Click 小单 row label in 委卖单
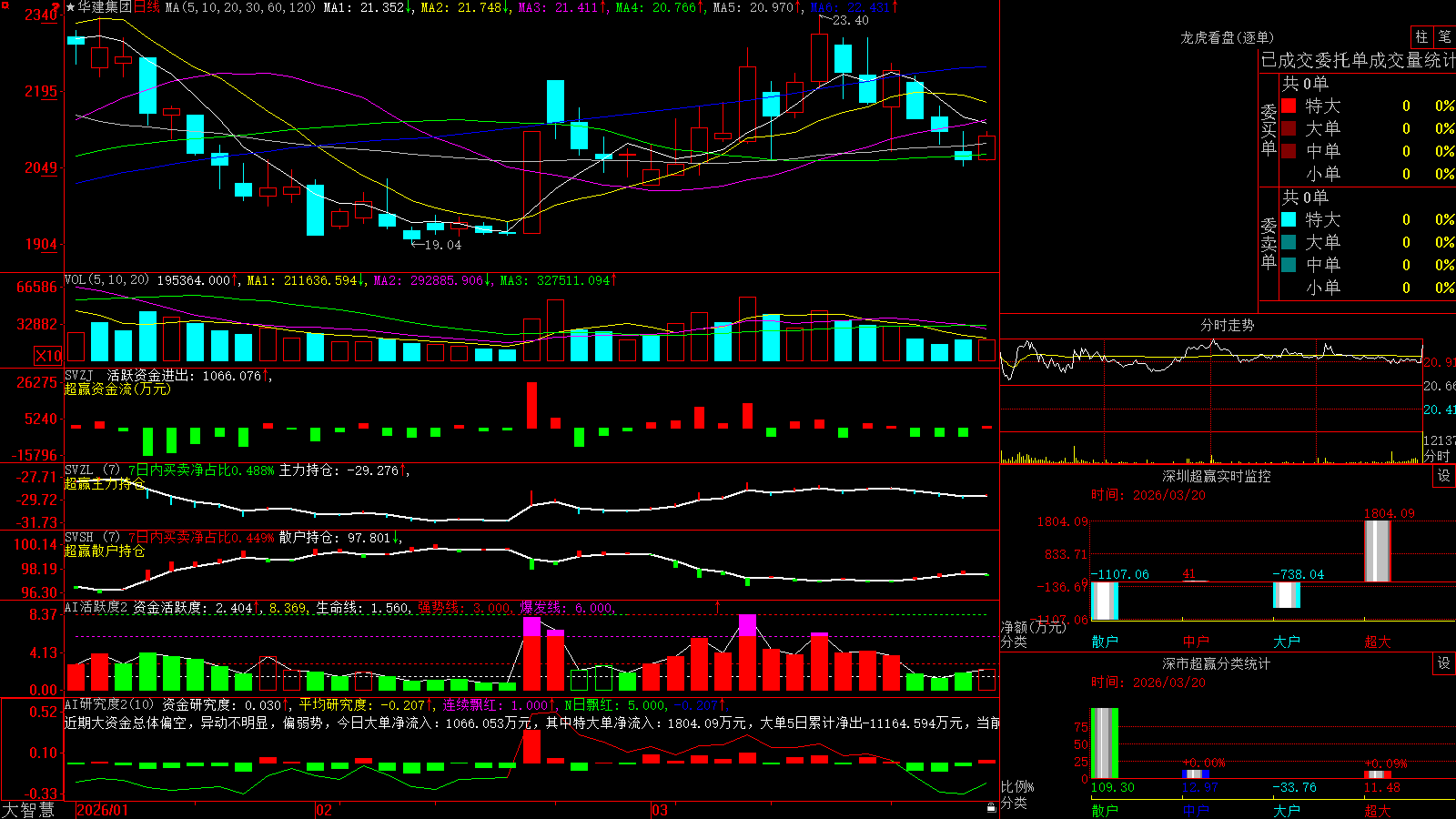The width and height of the screenshot is (1456, 819). 1323,288
